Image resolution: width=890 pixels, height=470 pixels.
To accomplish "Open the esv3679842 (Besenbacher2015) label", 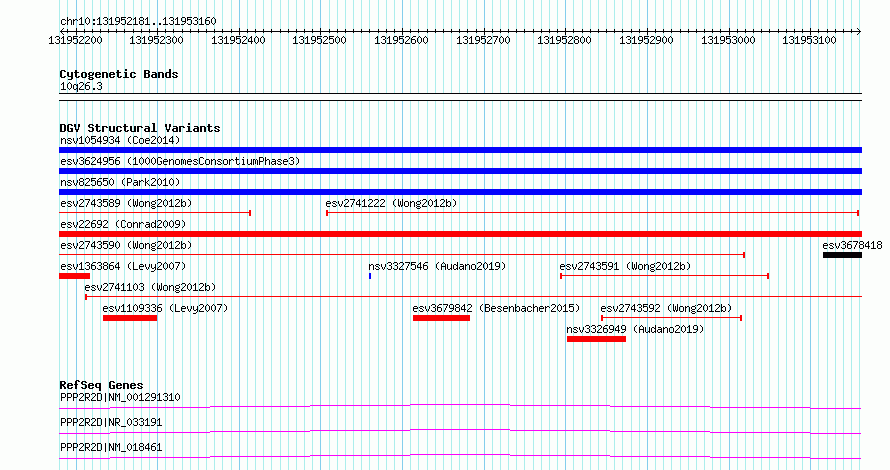I will [x=496, y=308].
